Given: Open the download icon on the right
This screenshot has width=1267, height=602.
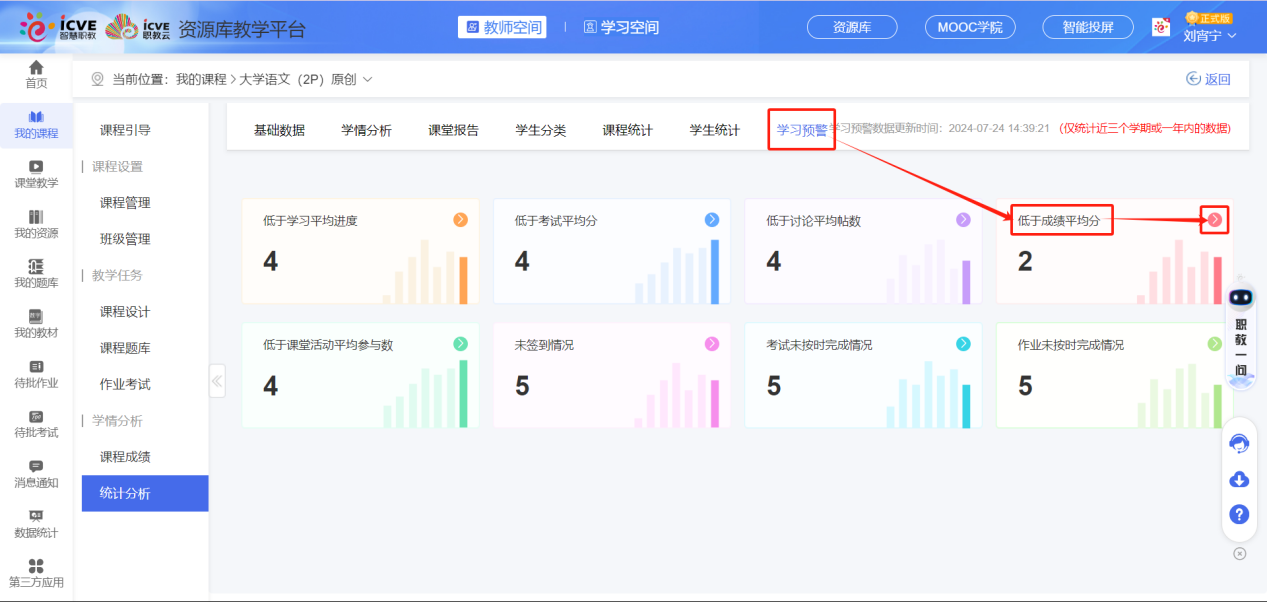Looking at the screenshot, I should coord(1239,479).
